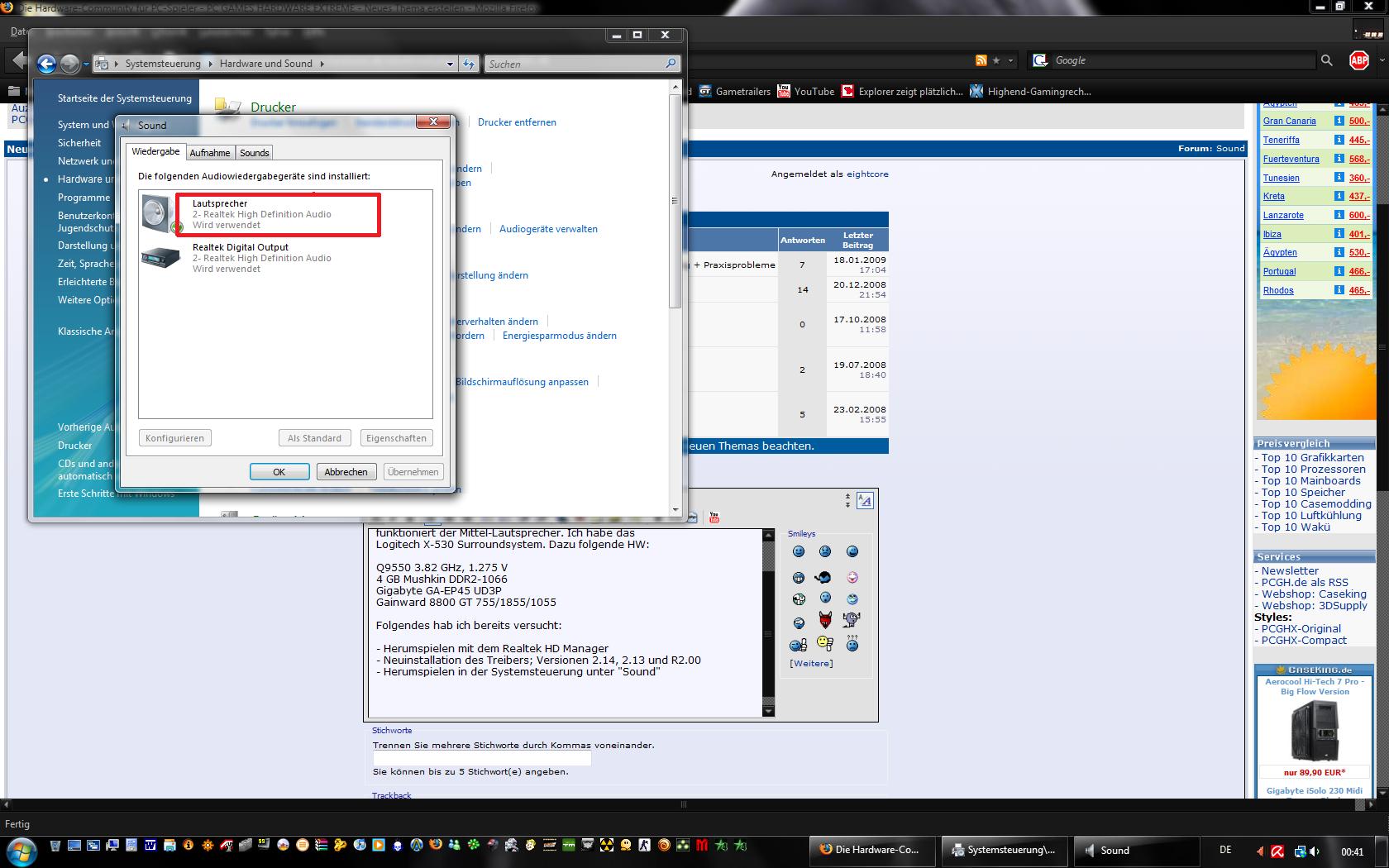Switch to the Wiedergabe tab
The image size is (1389, 868).
(x=155, y=151)
